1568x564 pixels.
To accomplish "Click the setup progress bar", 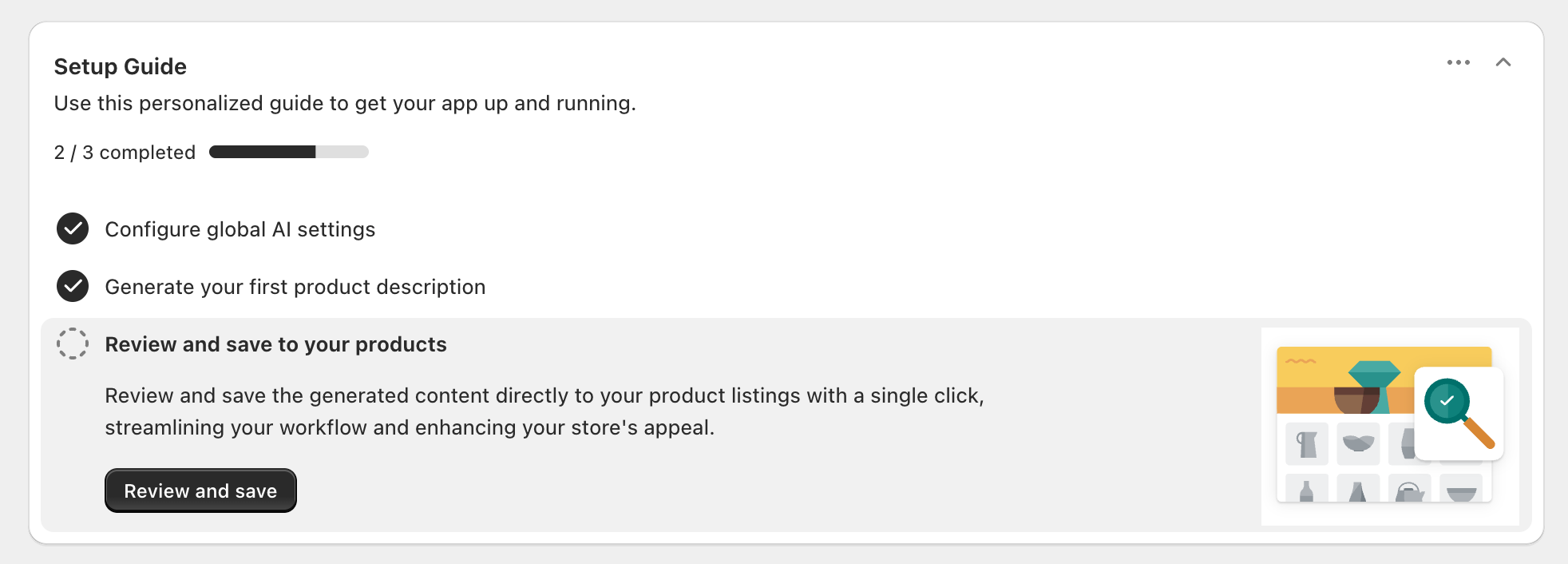I will point(288,152).
